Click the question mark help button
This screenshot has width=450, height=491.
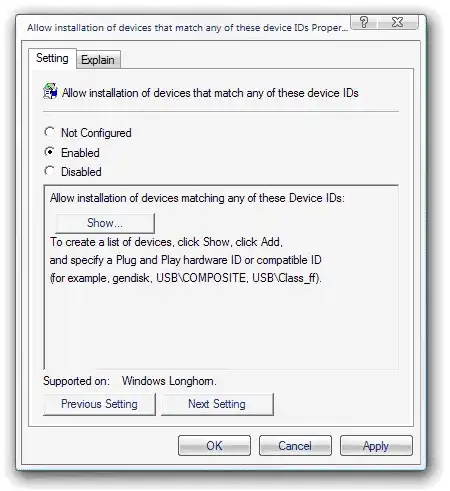tap(364, 22)
